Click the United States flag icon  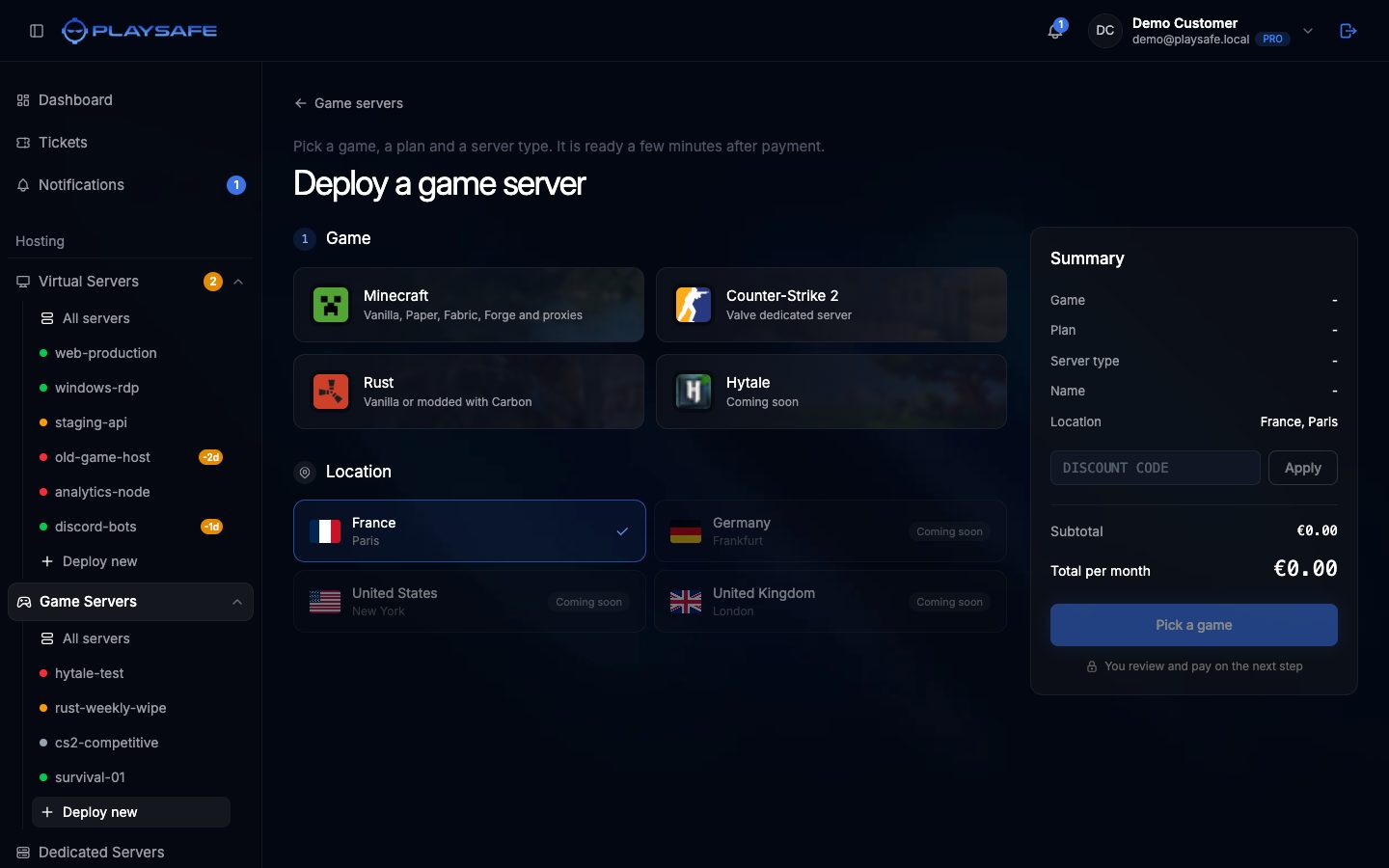[x=325, y=602]
